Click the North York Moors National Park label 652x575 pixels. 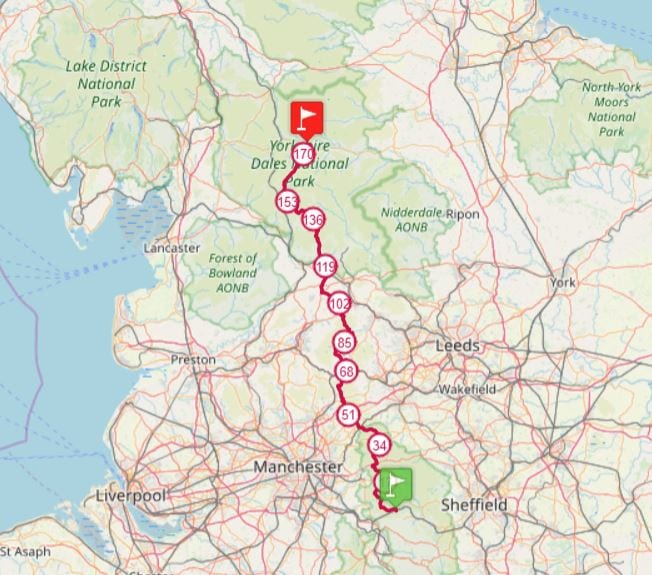pos(611,109)
